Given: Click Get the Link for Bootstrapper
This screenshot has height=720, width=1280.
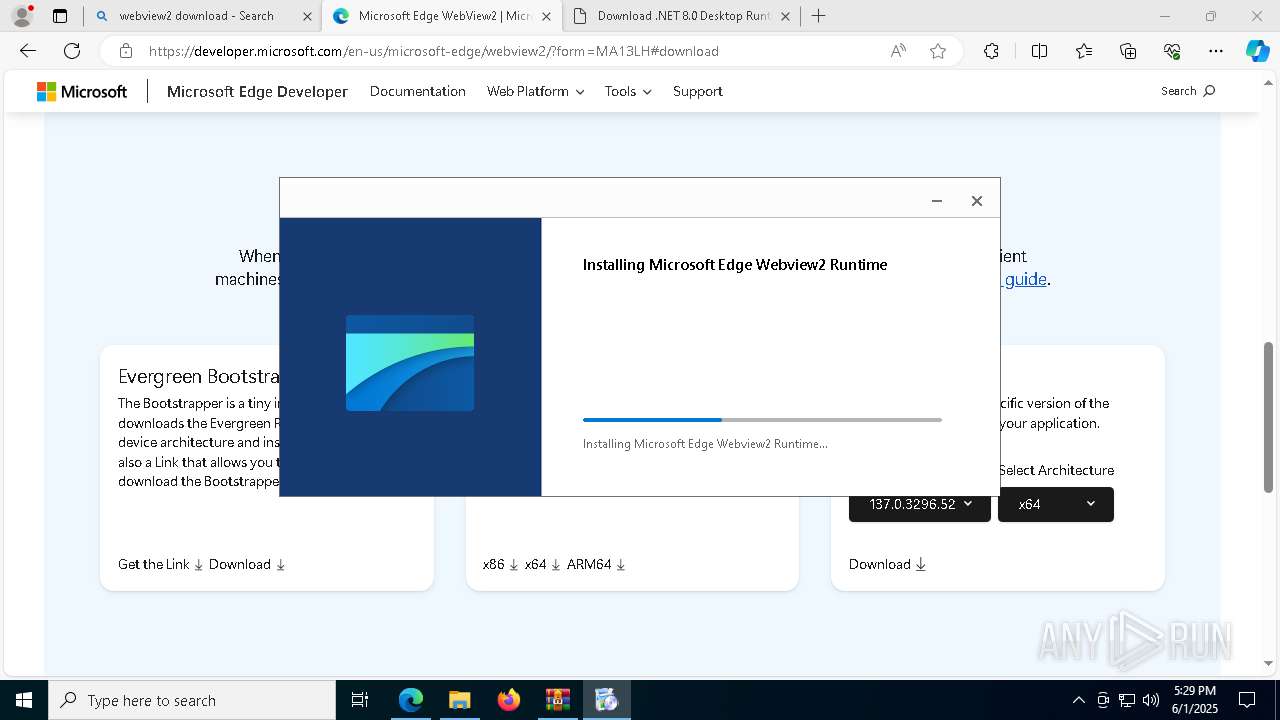Looking at the screenshot, I should pyautogui.click(x=161, y=564).
